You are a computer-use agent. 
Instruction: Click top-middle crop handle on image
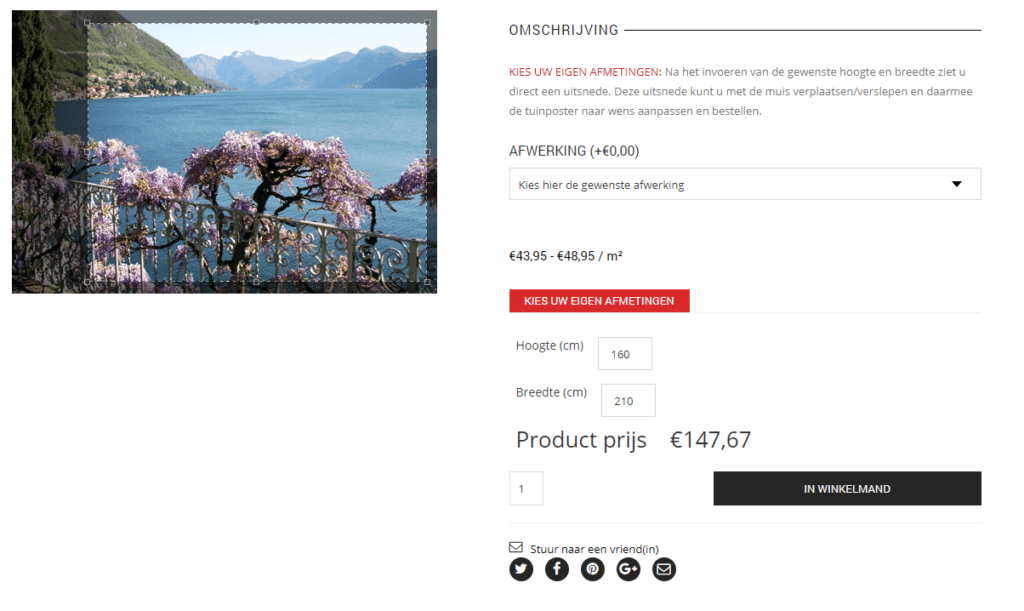257,23
